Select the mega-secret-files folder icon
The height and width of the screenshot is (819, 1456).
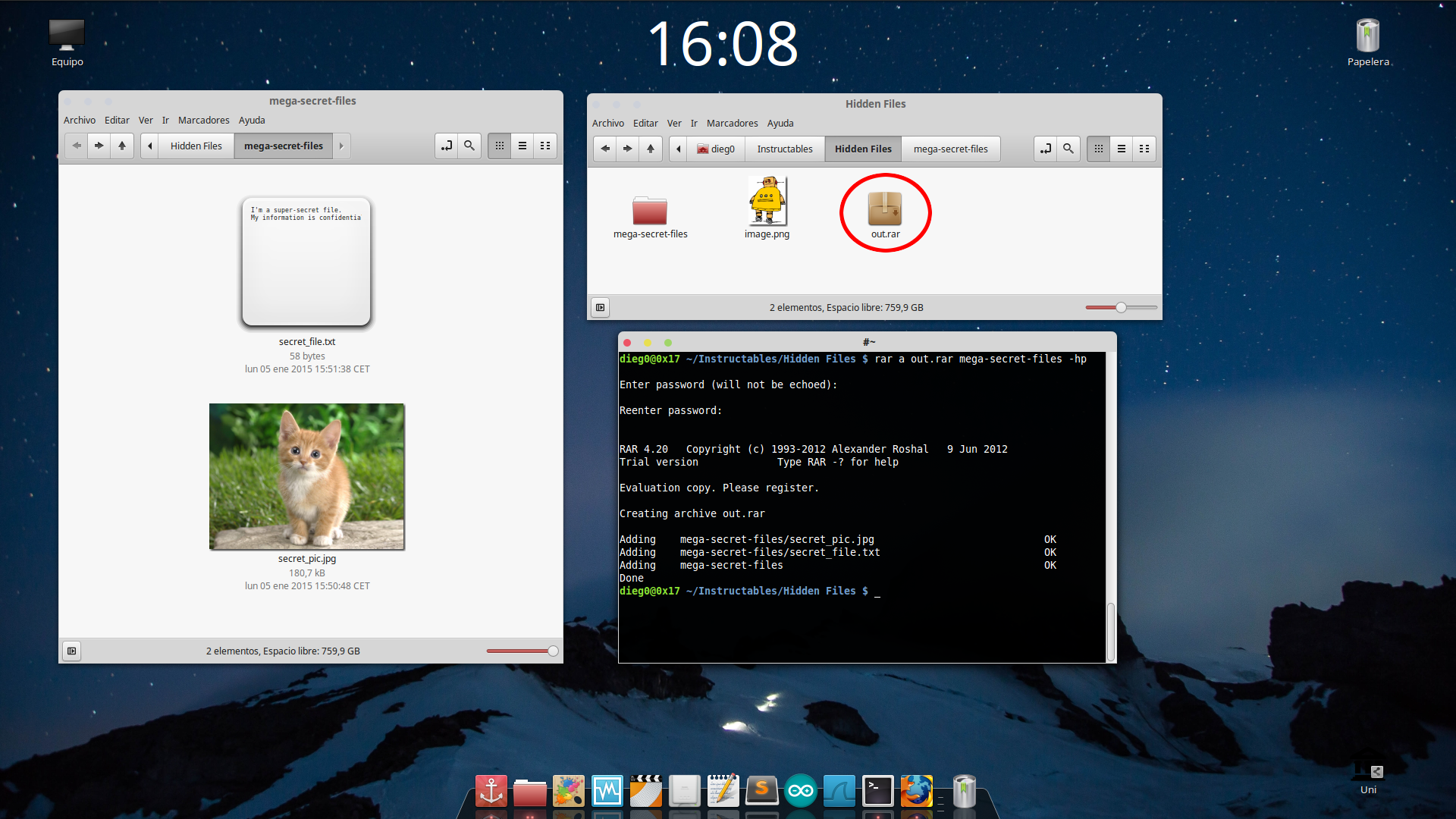650,210
